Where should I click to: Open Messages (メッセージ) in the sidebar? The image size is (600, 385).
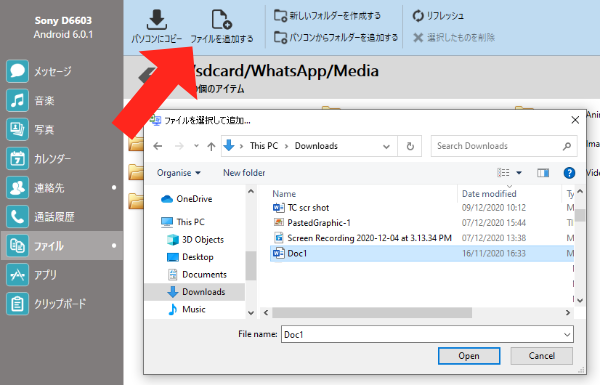coord(61,71)
